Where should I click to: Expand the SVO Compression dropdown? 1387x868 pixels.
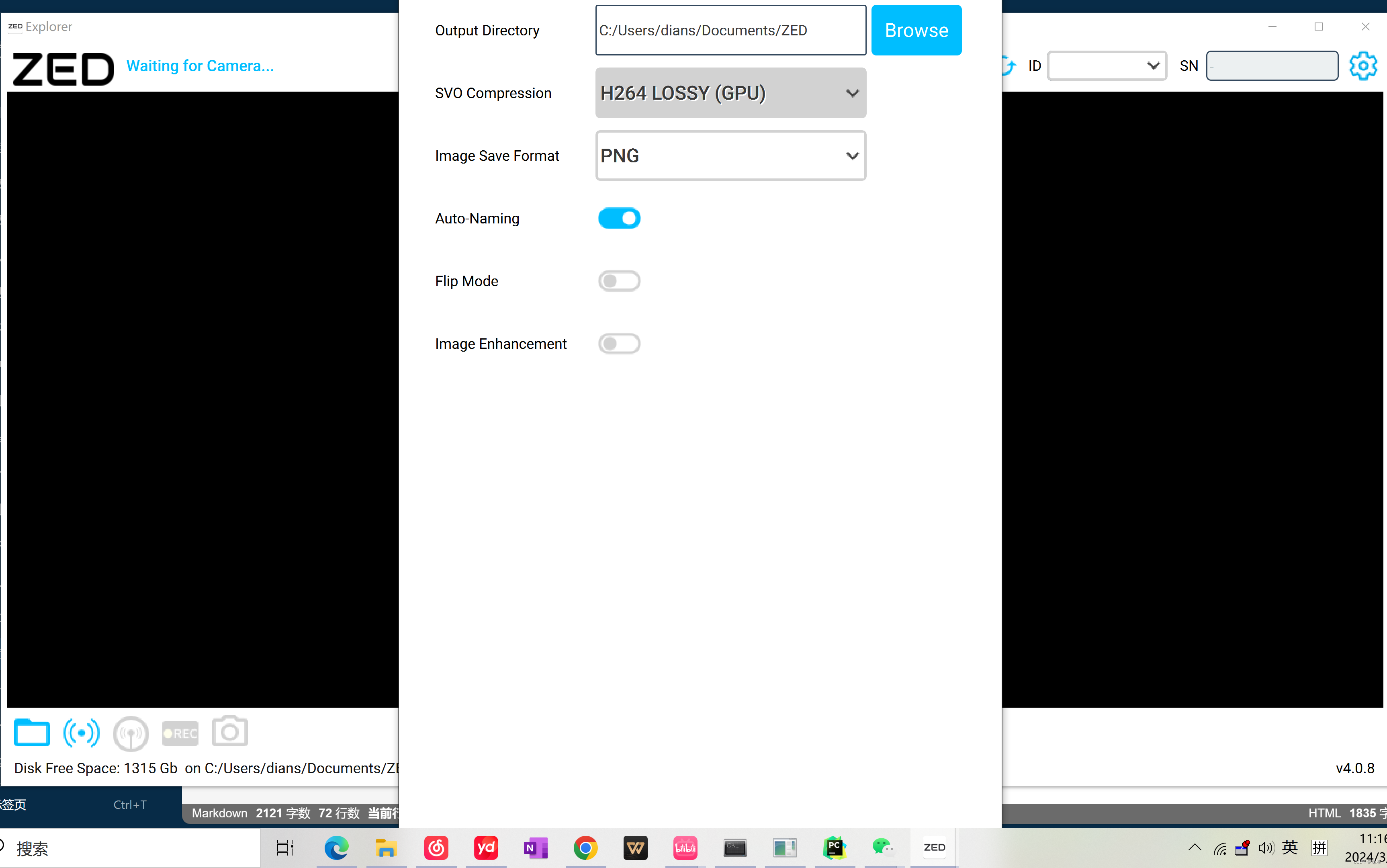(730, 93)
